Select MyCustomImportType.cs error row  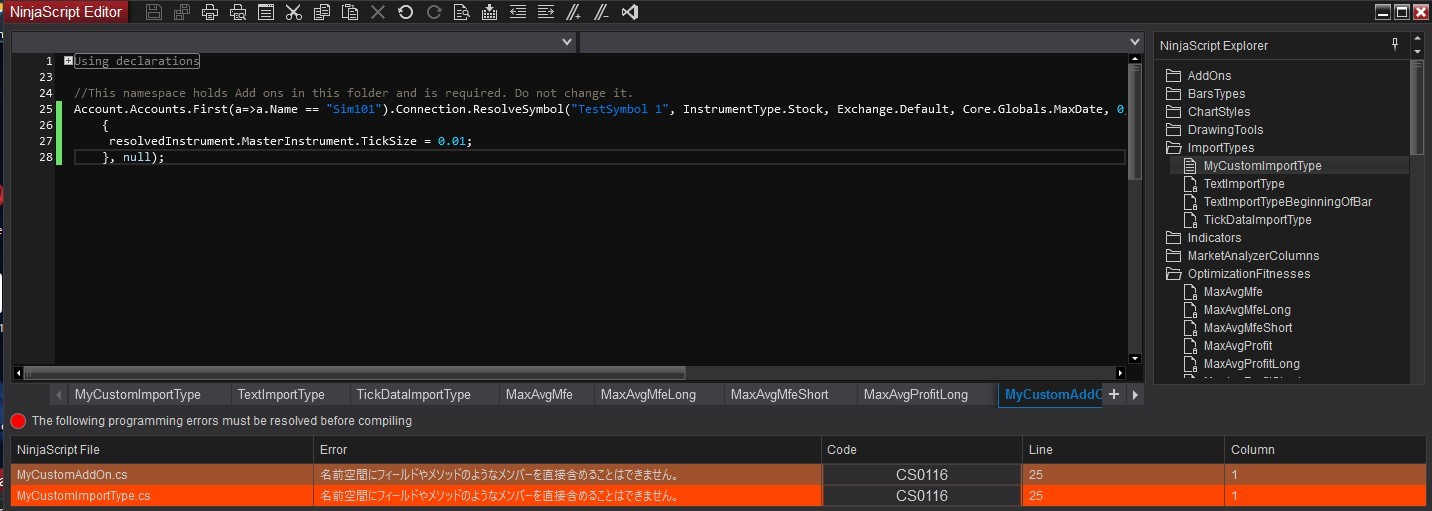click(718, 496)
